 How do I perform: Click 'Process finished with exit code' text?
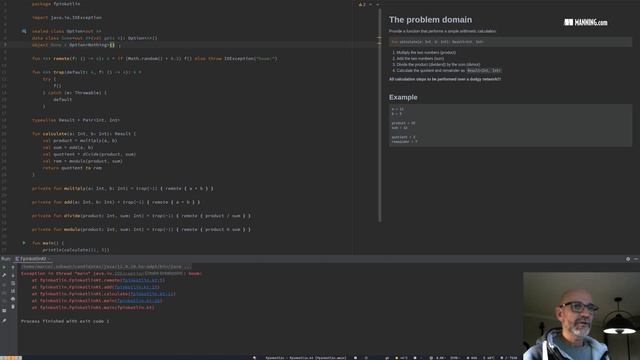(65, 321)
